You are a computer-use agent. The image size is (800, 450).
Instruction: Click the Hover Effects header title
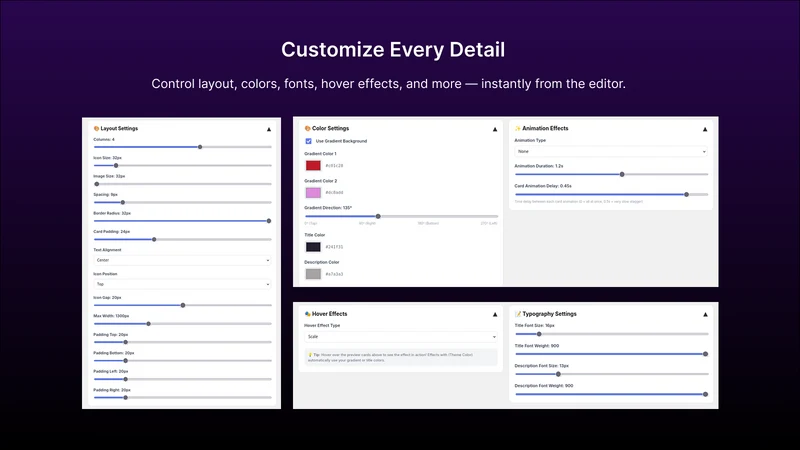pos(329,314)
